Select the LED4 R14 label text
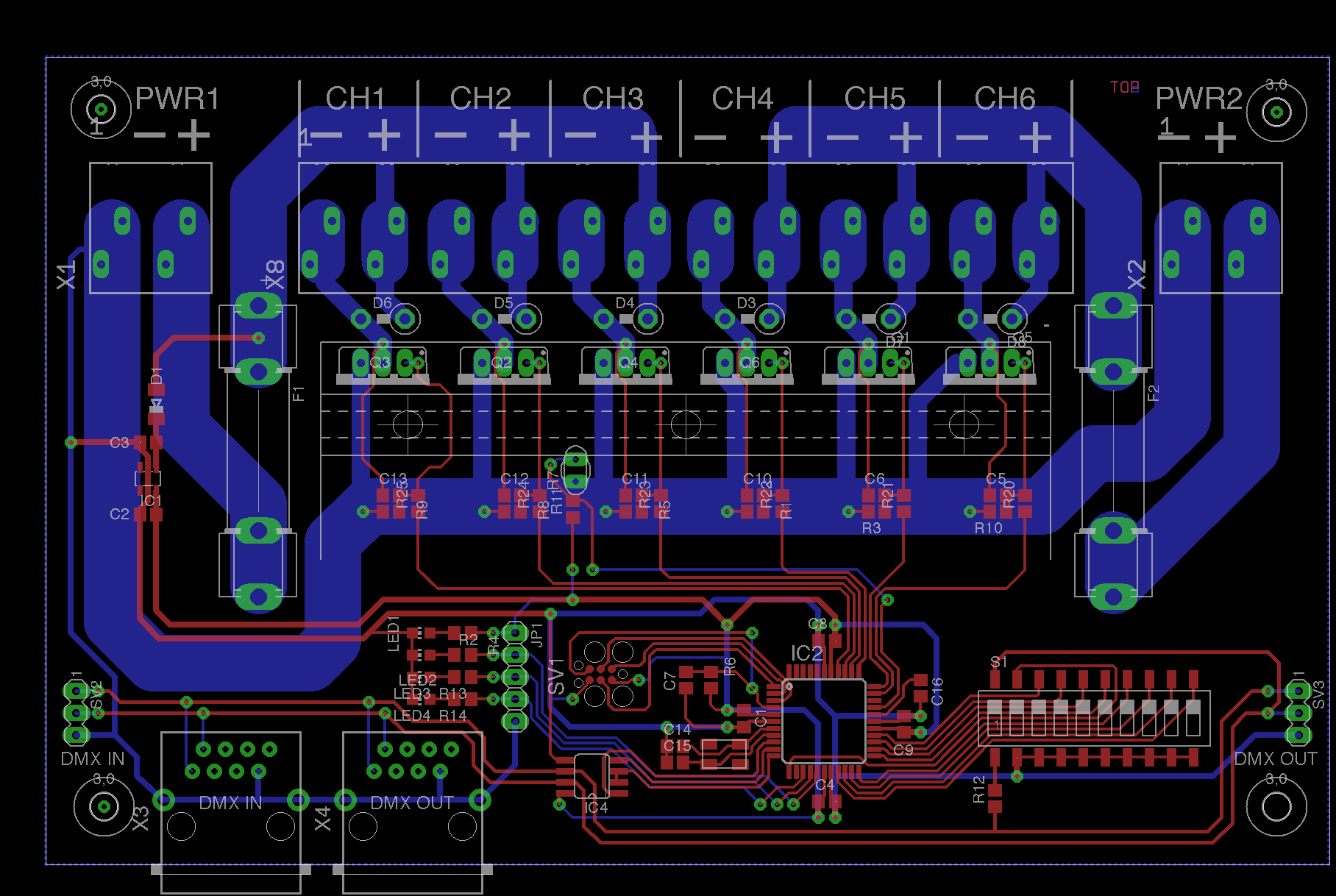 click(430, 715)
